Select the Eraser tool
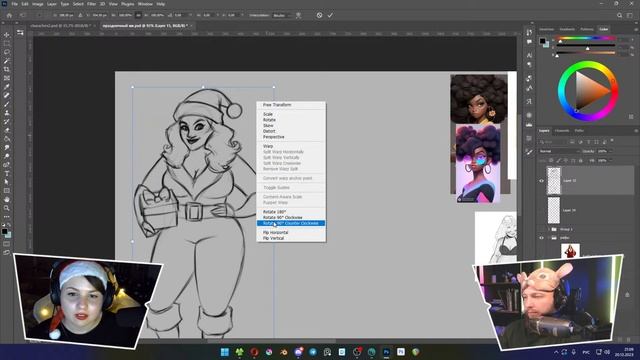640x360 pixels. [7, 130]
